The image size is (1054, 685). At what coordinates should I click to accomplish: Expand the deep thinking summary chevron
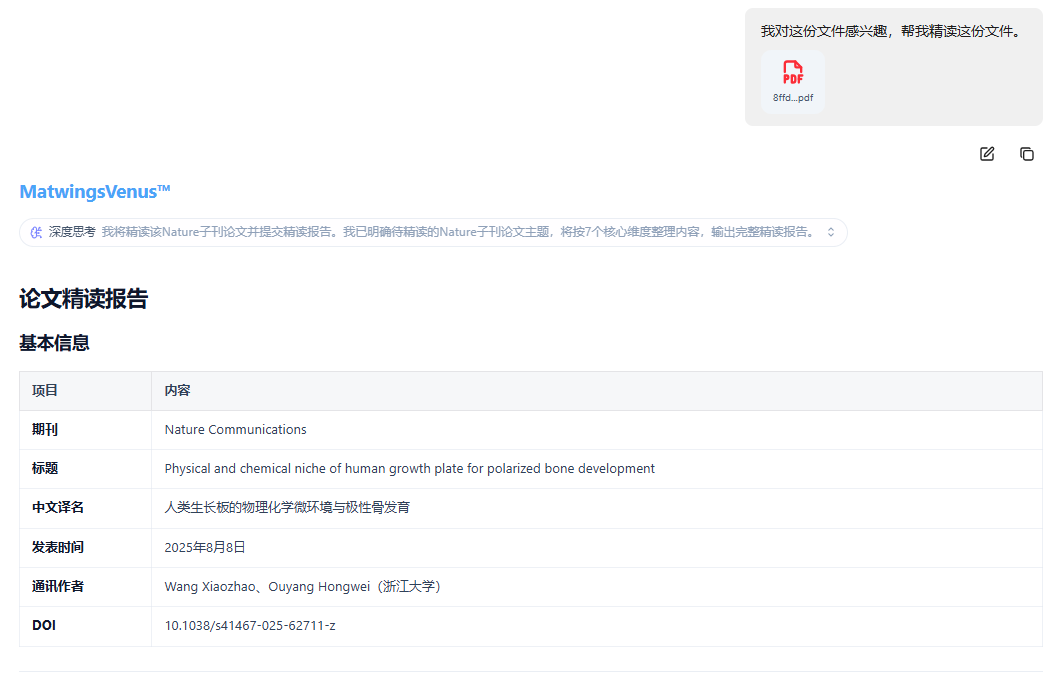(831, 232)
